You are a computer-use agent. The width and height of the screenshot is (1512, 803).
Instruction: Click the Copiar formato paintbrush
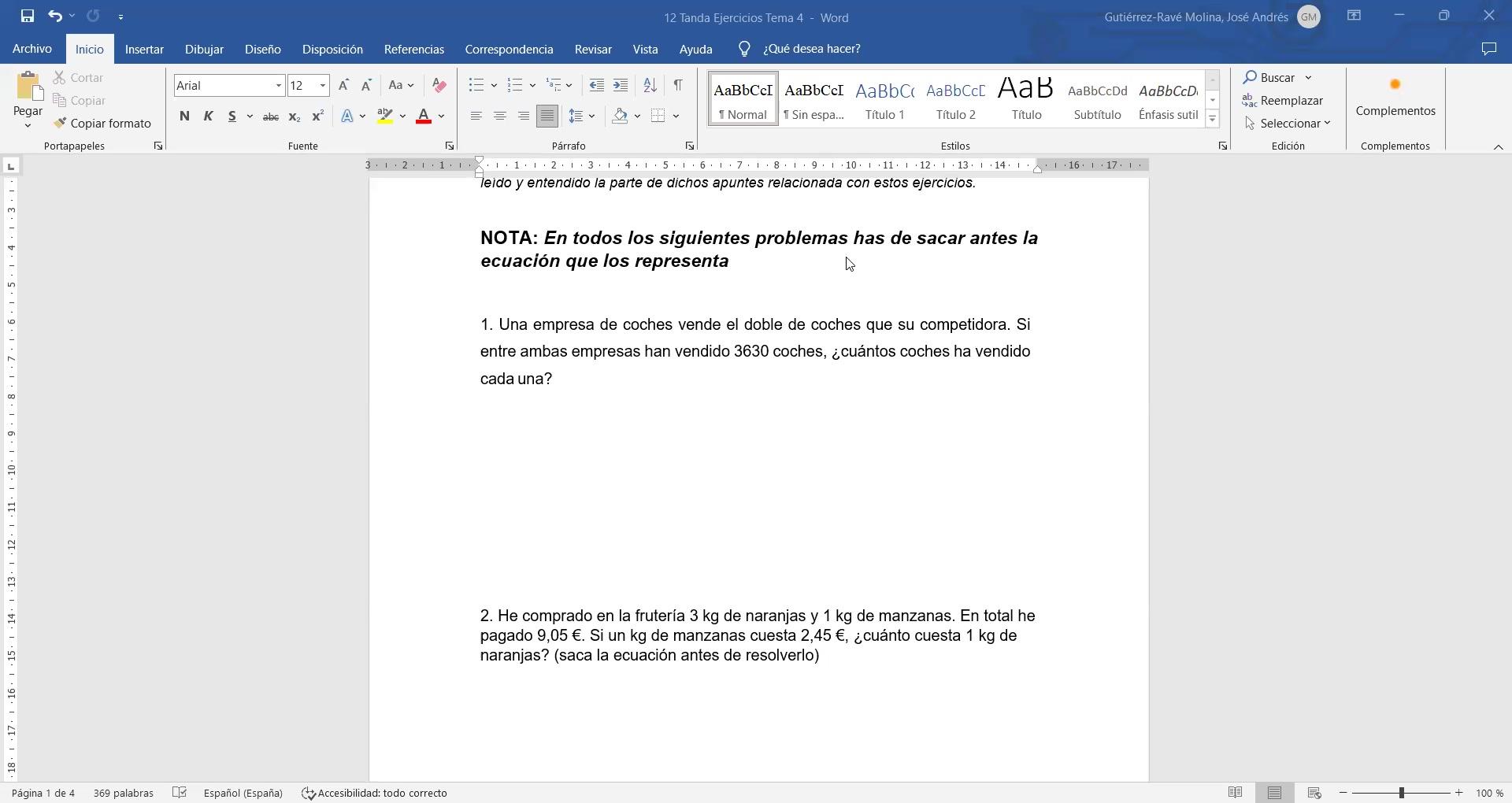click(102, 124)
